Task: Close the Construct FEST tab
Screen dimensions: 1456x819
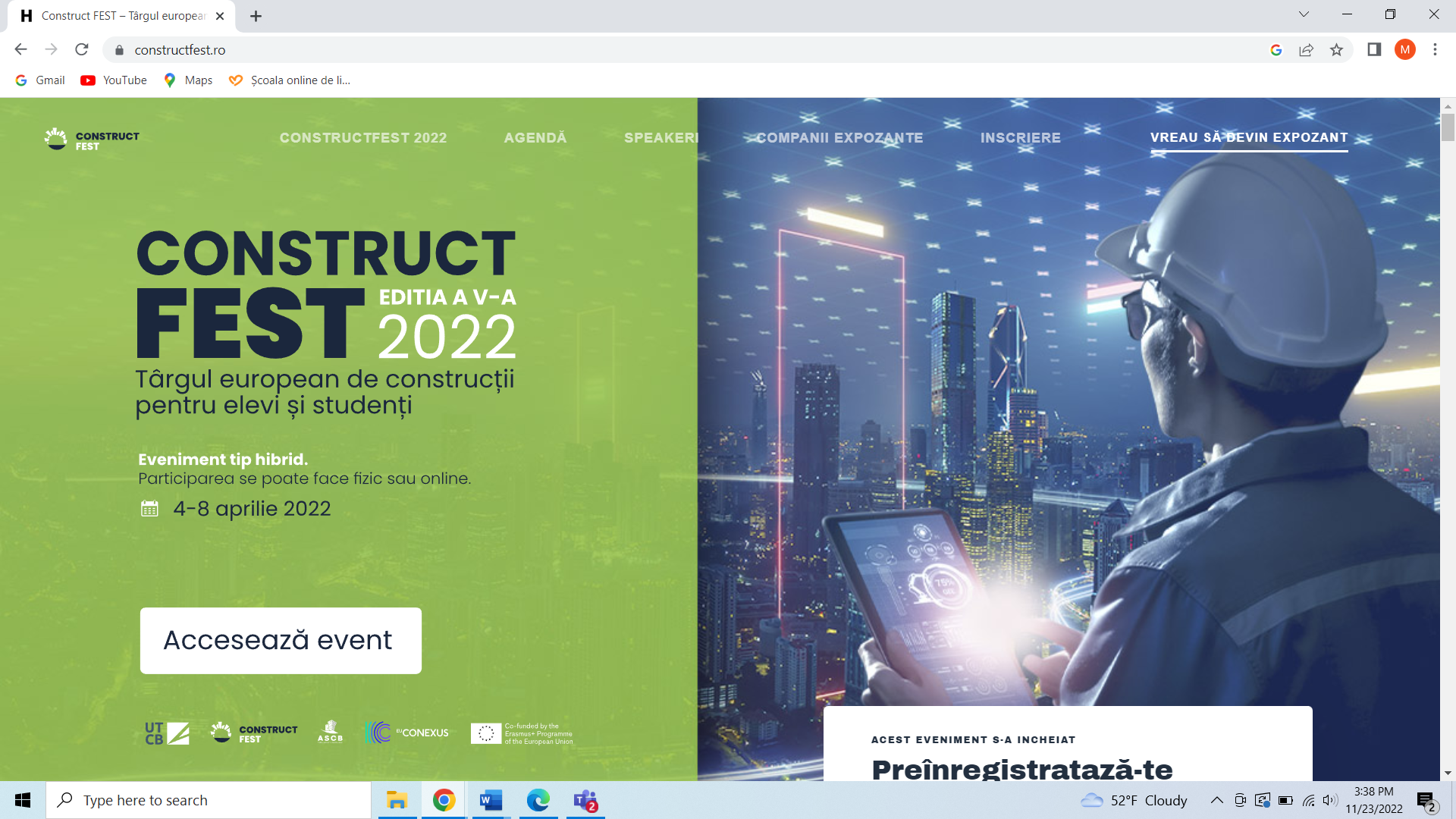Action: pyautogui.click(x=220, y=16)
